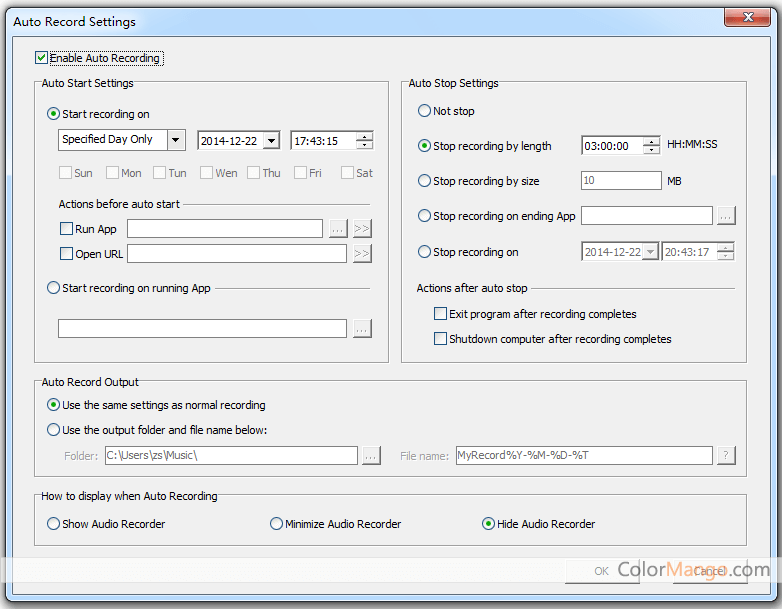Expand the start date 2014-12-22 picker

point(270,141)
